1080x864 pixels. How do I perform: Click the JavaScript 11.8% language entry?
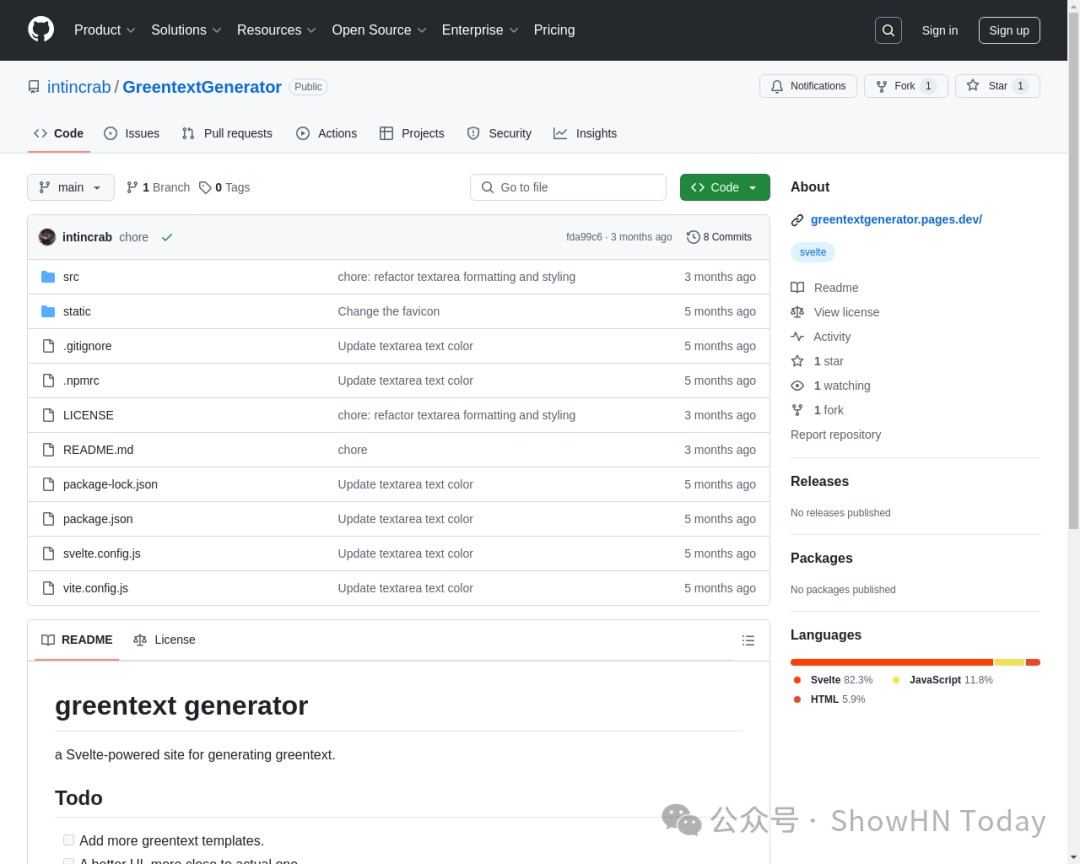[942, 680]
